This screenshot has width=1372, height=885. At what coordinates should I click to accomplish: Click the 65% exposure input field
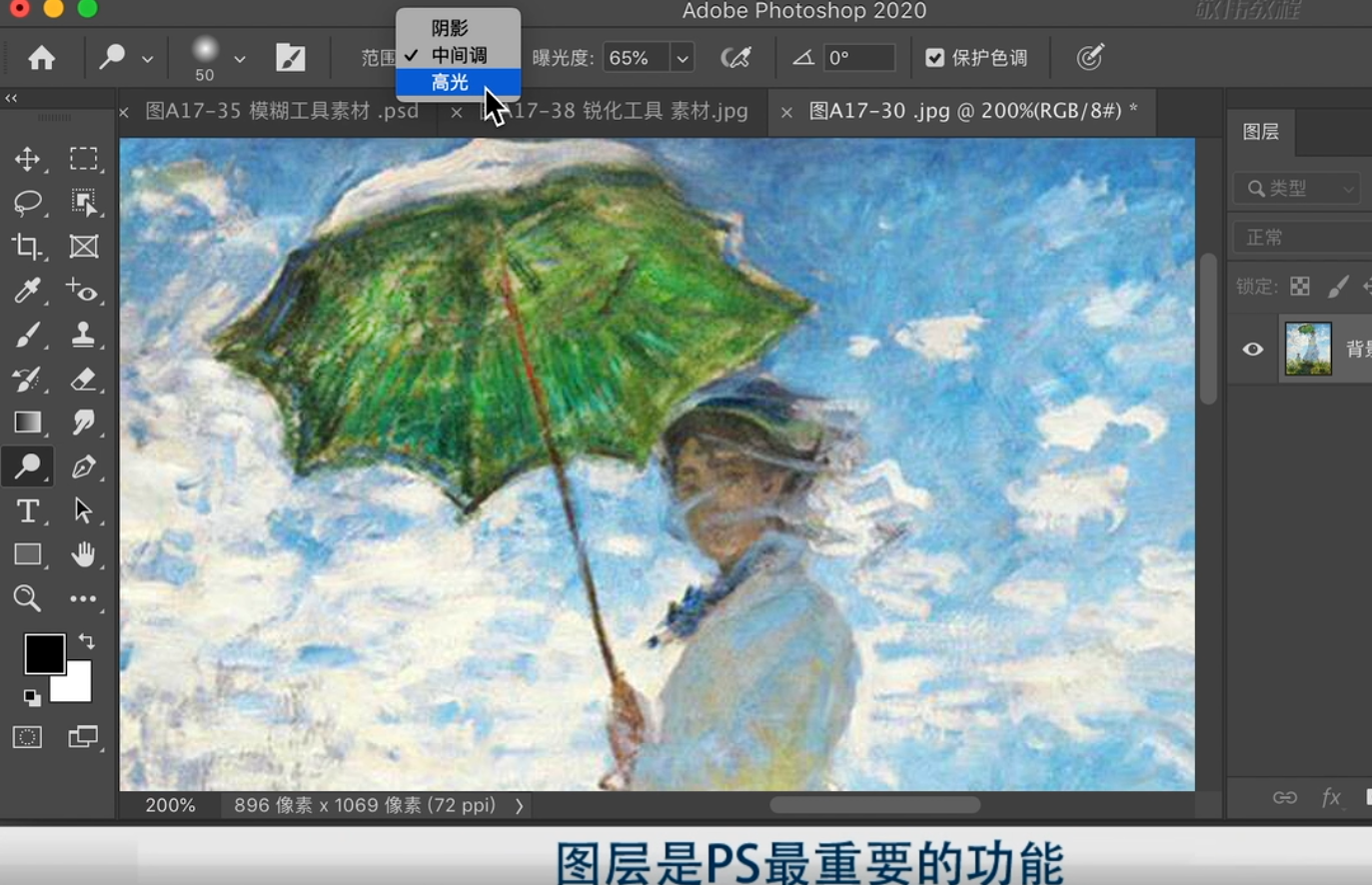[637, 58]
